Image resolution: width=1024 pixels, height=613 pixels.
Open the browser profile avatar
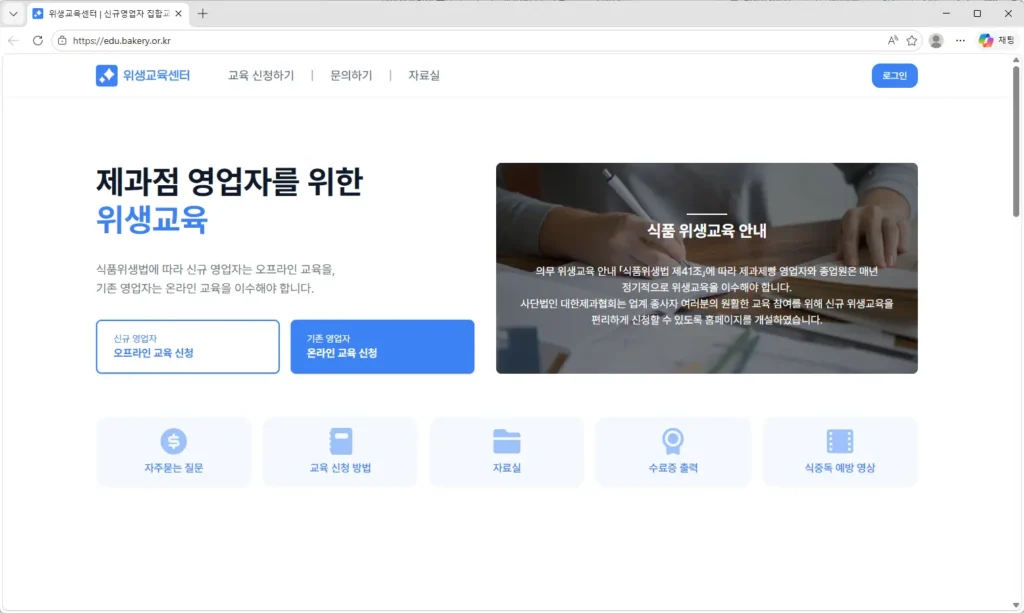(x=936, y=40)
